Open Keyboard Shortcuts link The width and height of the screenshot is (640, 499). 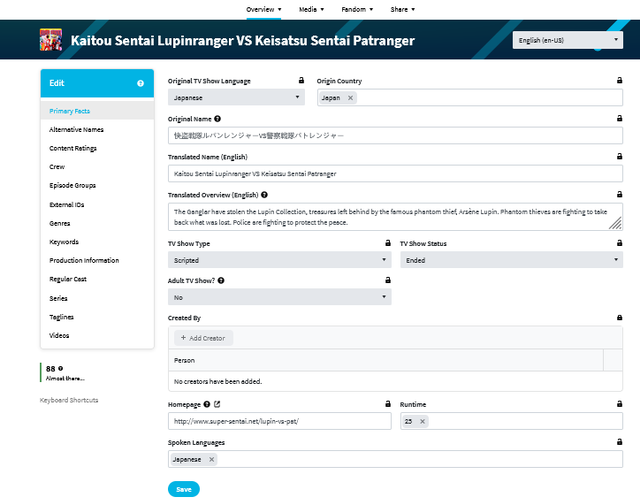point(69,400)
